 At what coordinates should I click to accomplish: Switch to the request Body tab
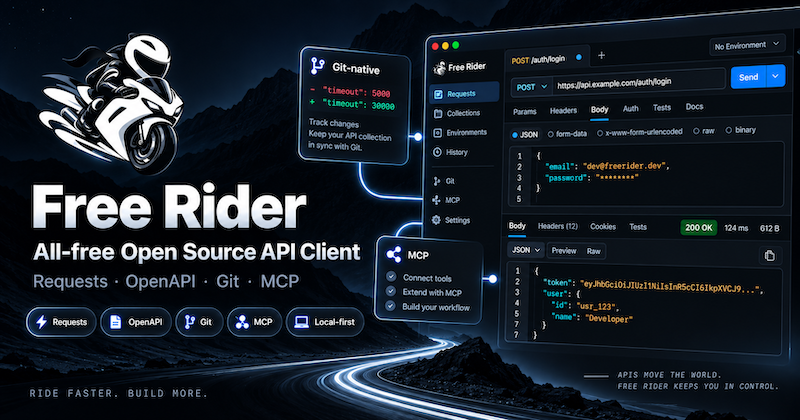pos(599,109)
